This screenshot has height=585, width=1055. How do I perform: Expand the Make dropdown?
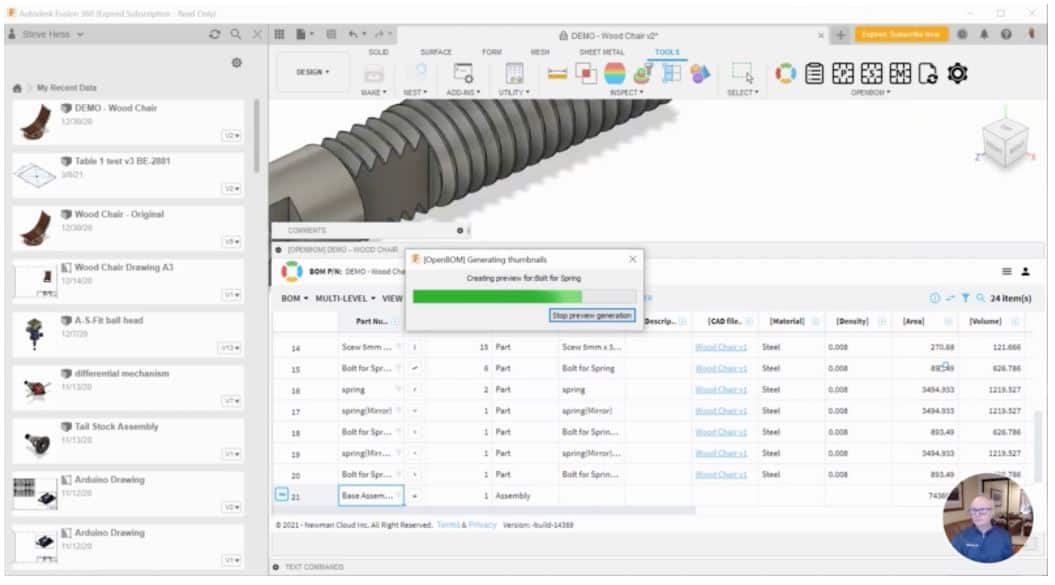point(373,92)
